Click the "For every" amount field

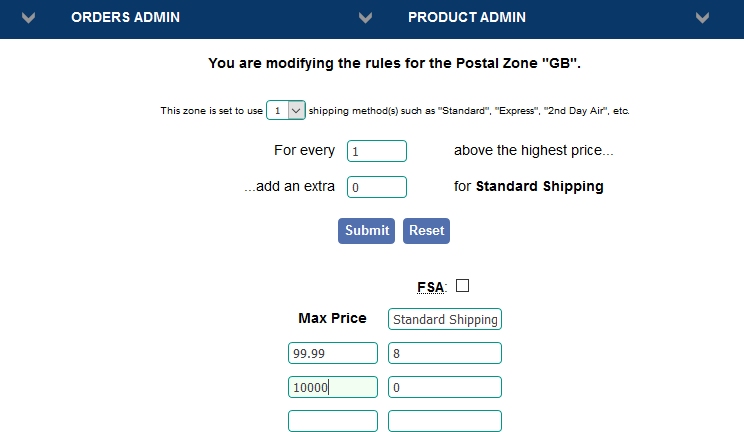[376, 151]
